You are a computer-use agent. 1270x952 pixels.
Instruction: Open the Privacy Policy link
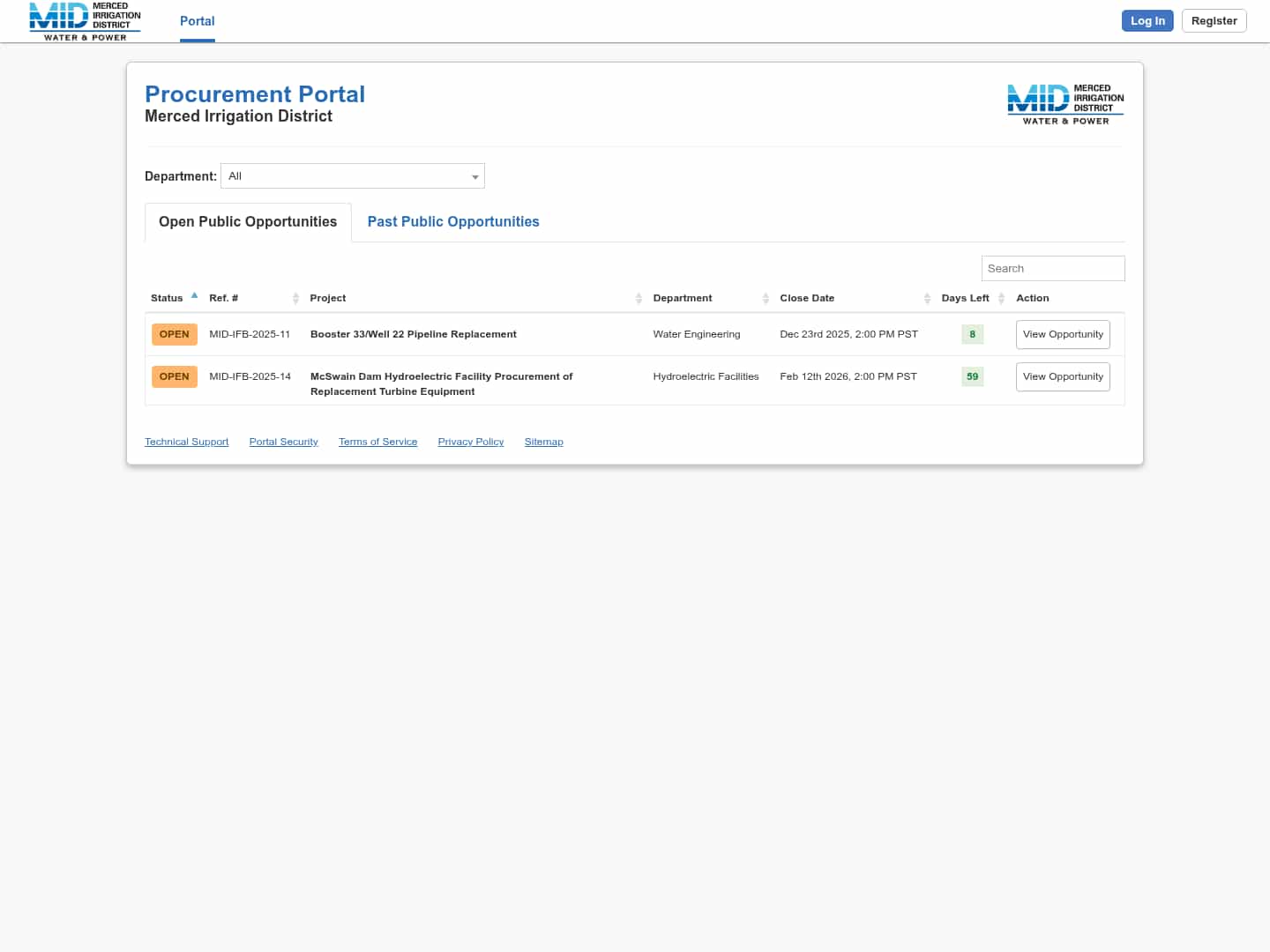click(470, 442)
